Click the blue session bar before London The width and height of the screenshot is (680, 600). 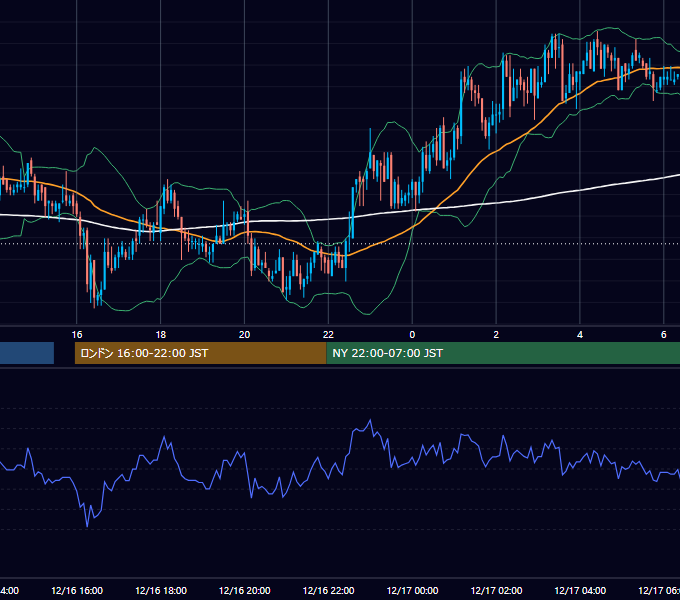pos(27,353)
